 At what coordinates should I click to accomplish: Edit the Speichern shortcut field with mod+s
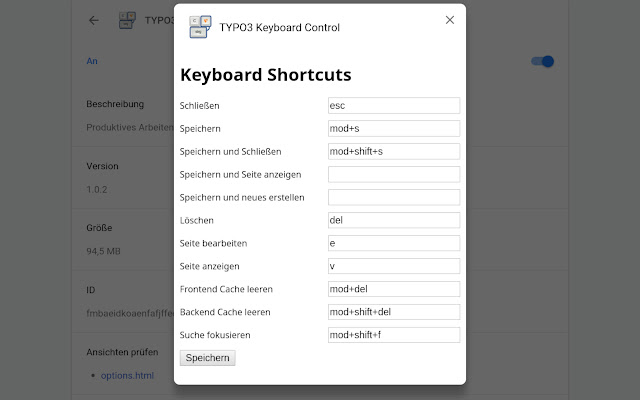pos(394,129)
